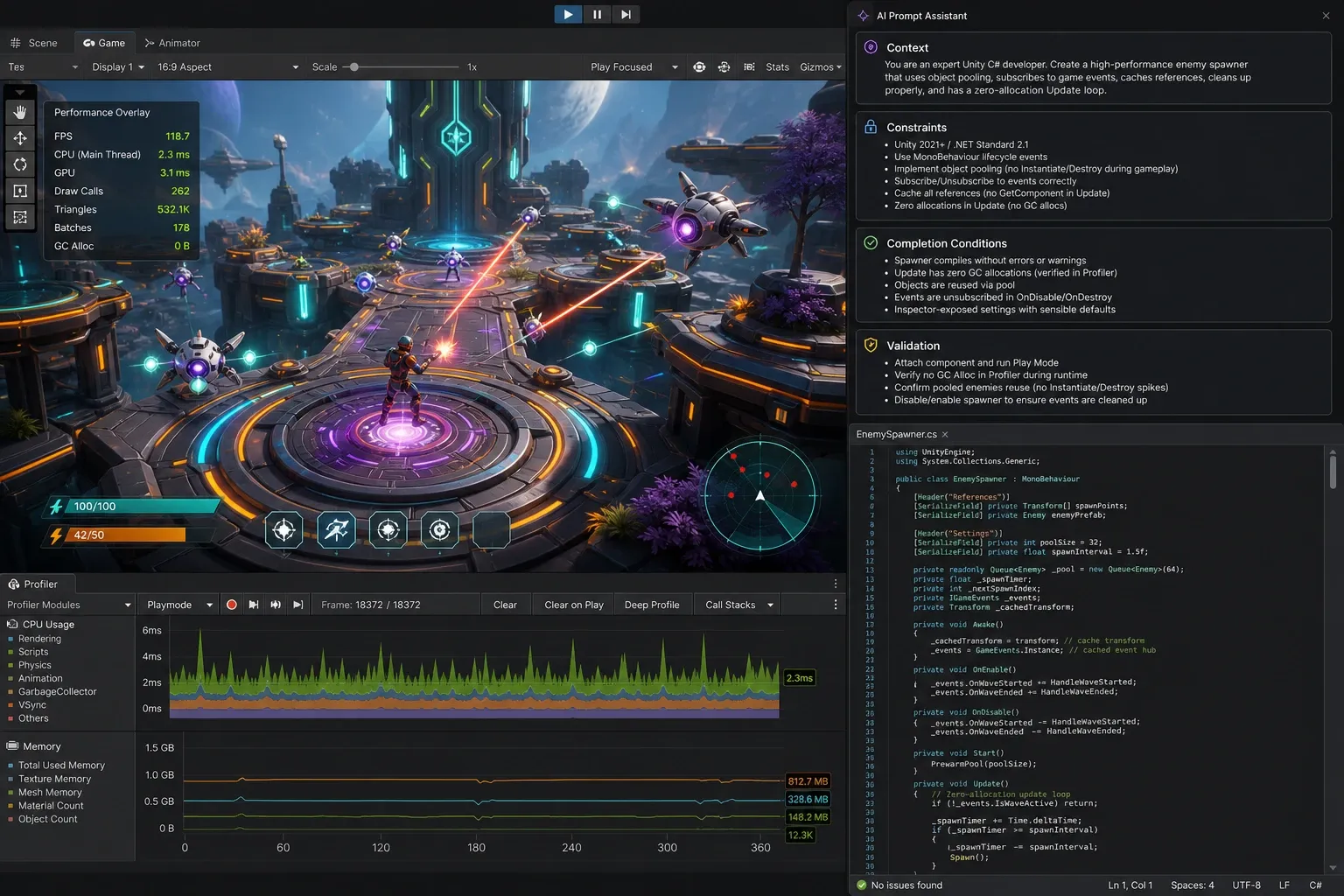This screenshot has width=1344, height=896.
Task: Activate the crosshair ability icon in the game HUD
Action: (x=283, y=530)
